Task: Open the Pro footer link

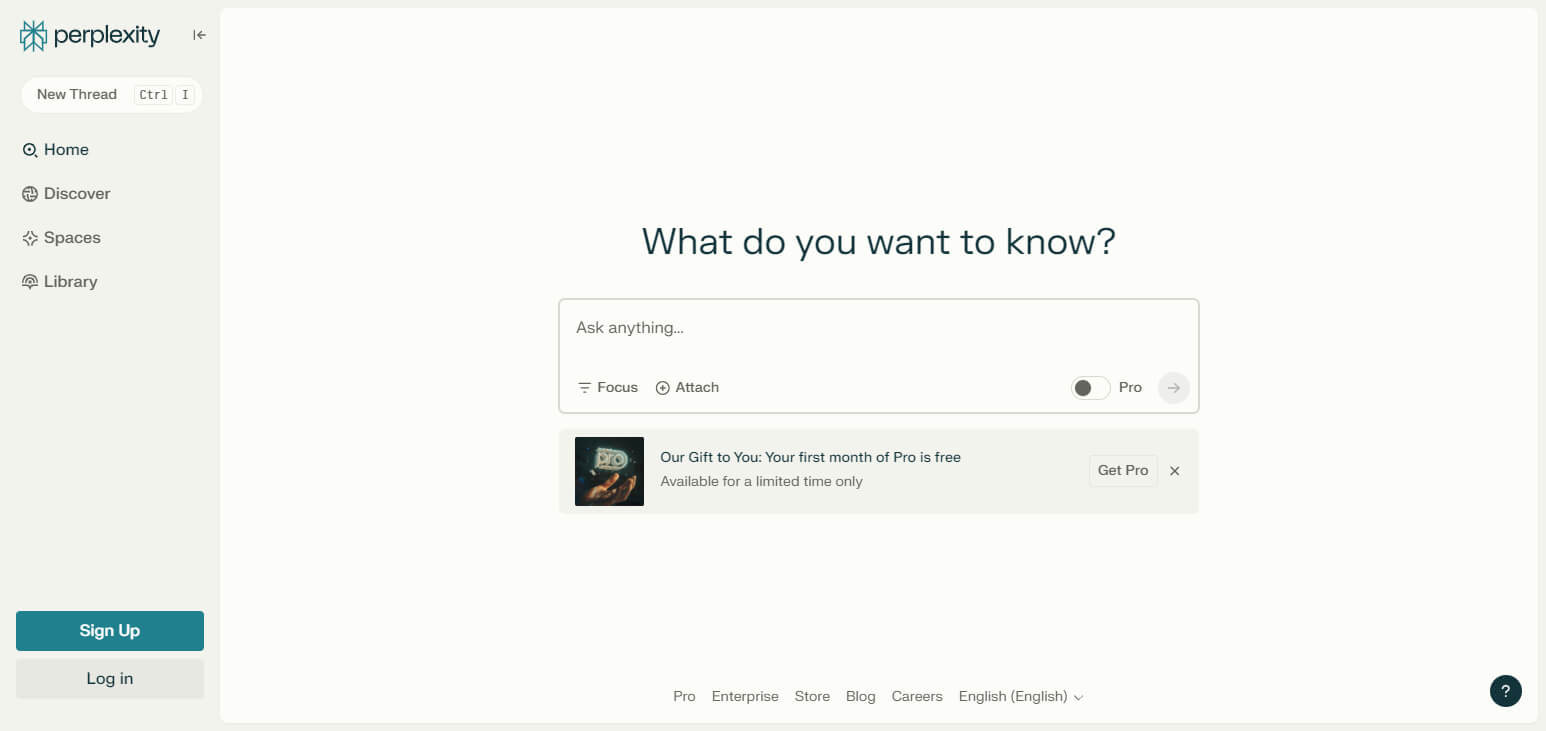Action: tap(684, 697)
